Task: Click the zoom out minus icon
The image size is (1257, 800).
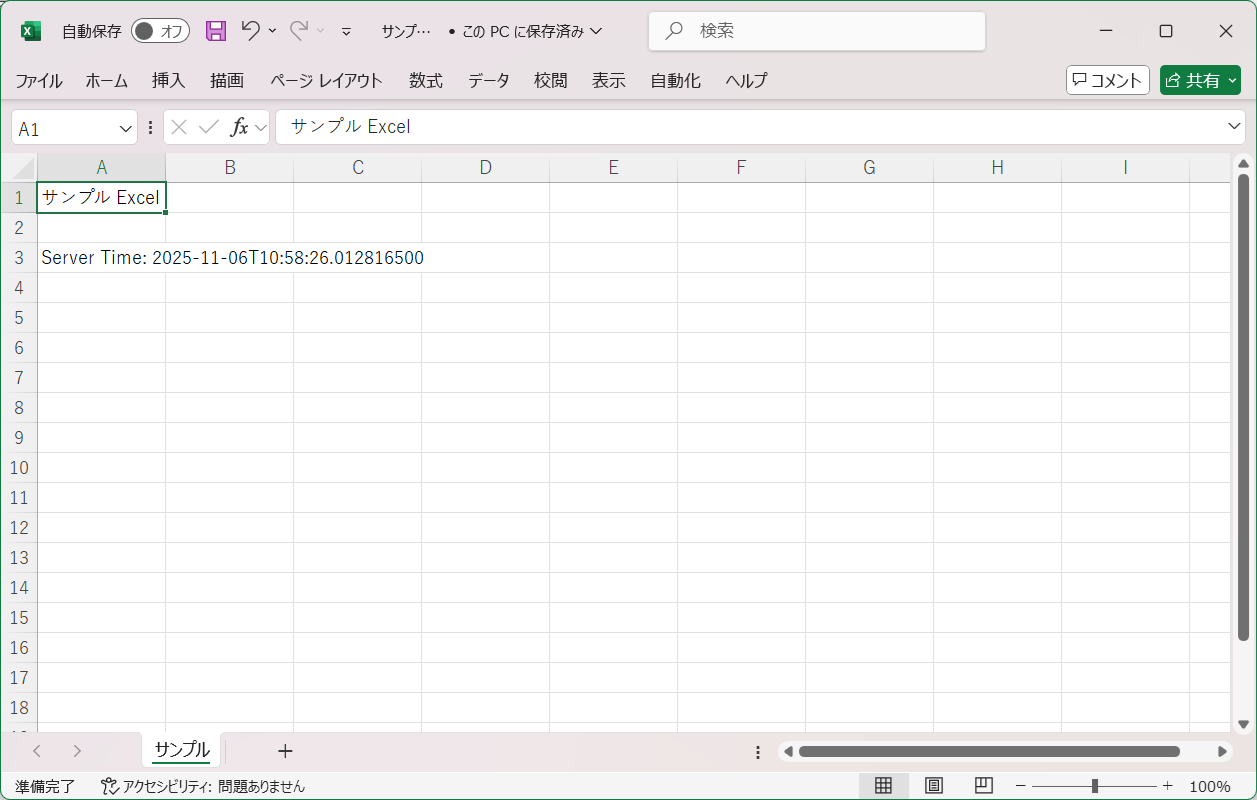Action: click(x=1020, y=786)
